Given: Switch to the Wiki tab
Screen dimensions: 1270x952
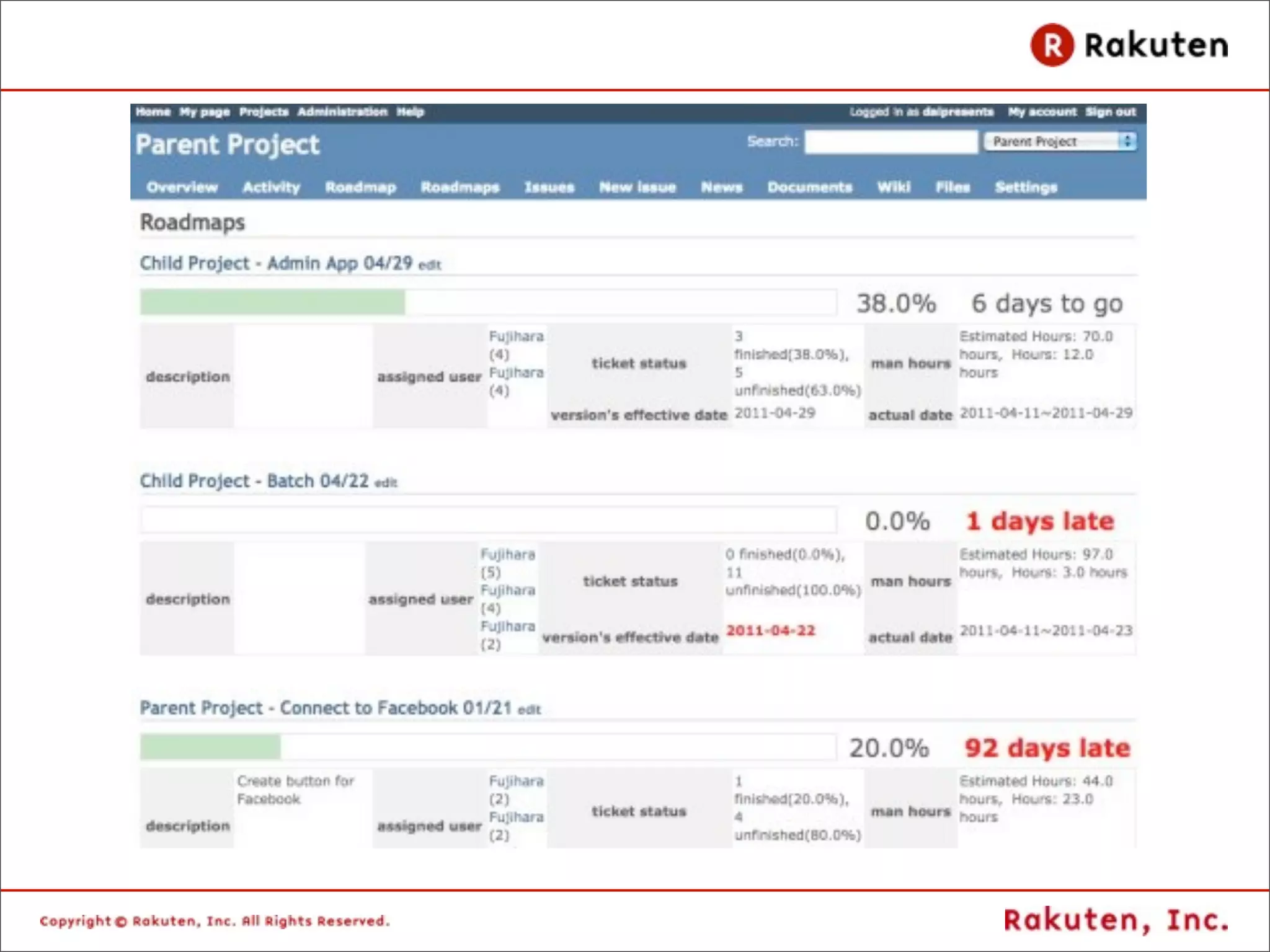Looking at the screenshot, I should [893, 187].
